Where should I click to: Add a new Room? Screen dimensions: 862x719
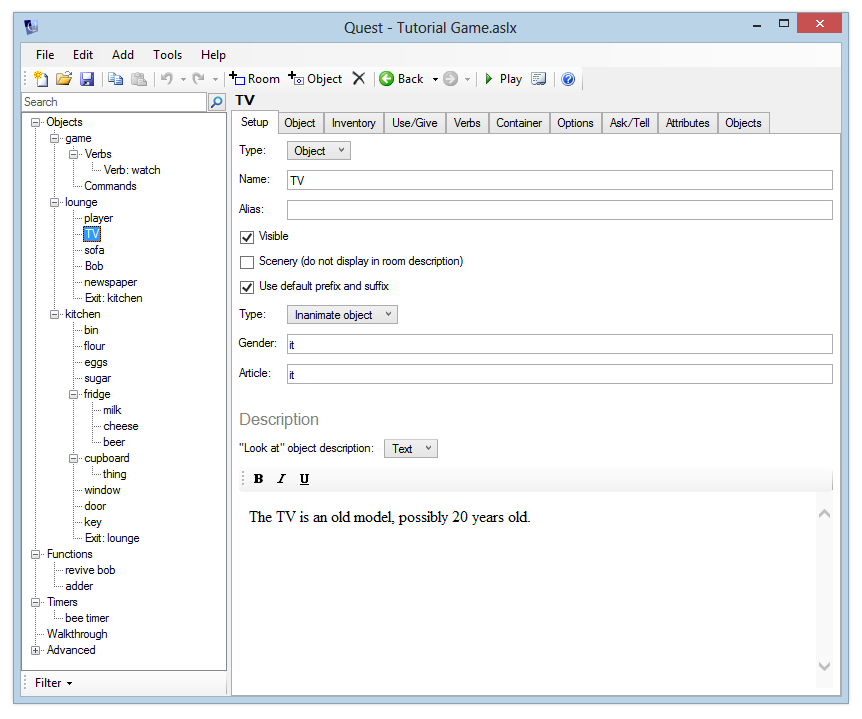point(255,79)
